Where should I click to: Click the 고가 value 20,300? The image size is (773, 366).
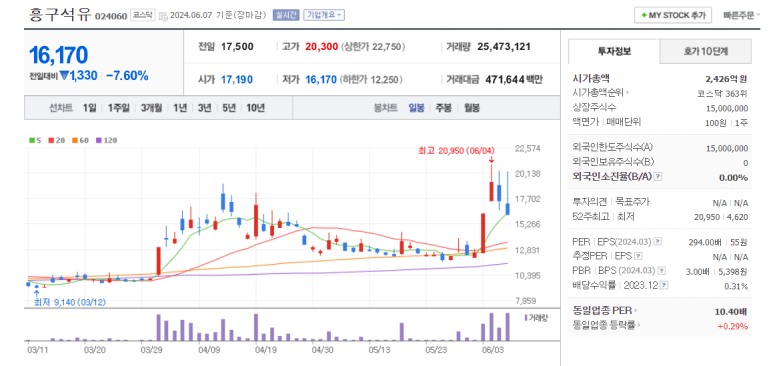pos(321,47)
